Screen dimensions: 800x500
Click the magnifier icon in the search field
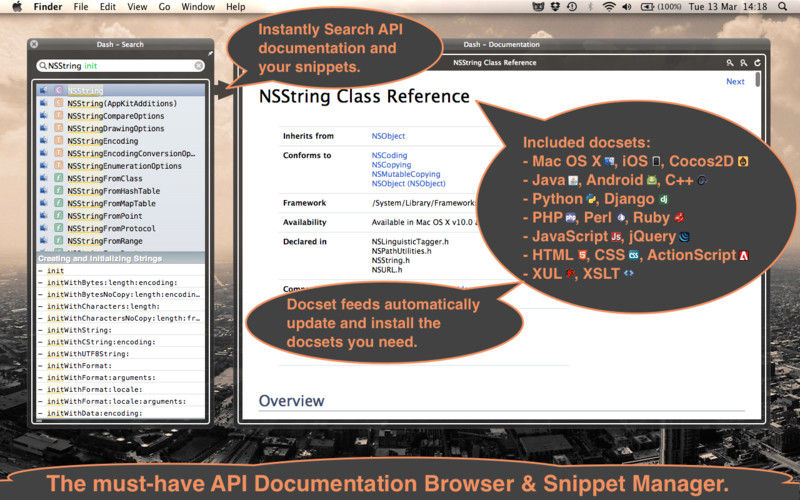click(x=43, y=66)
